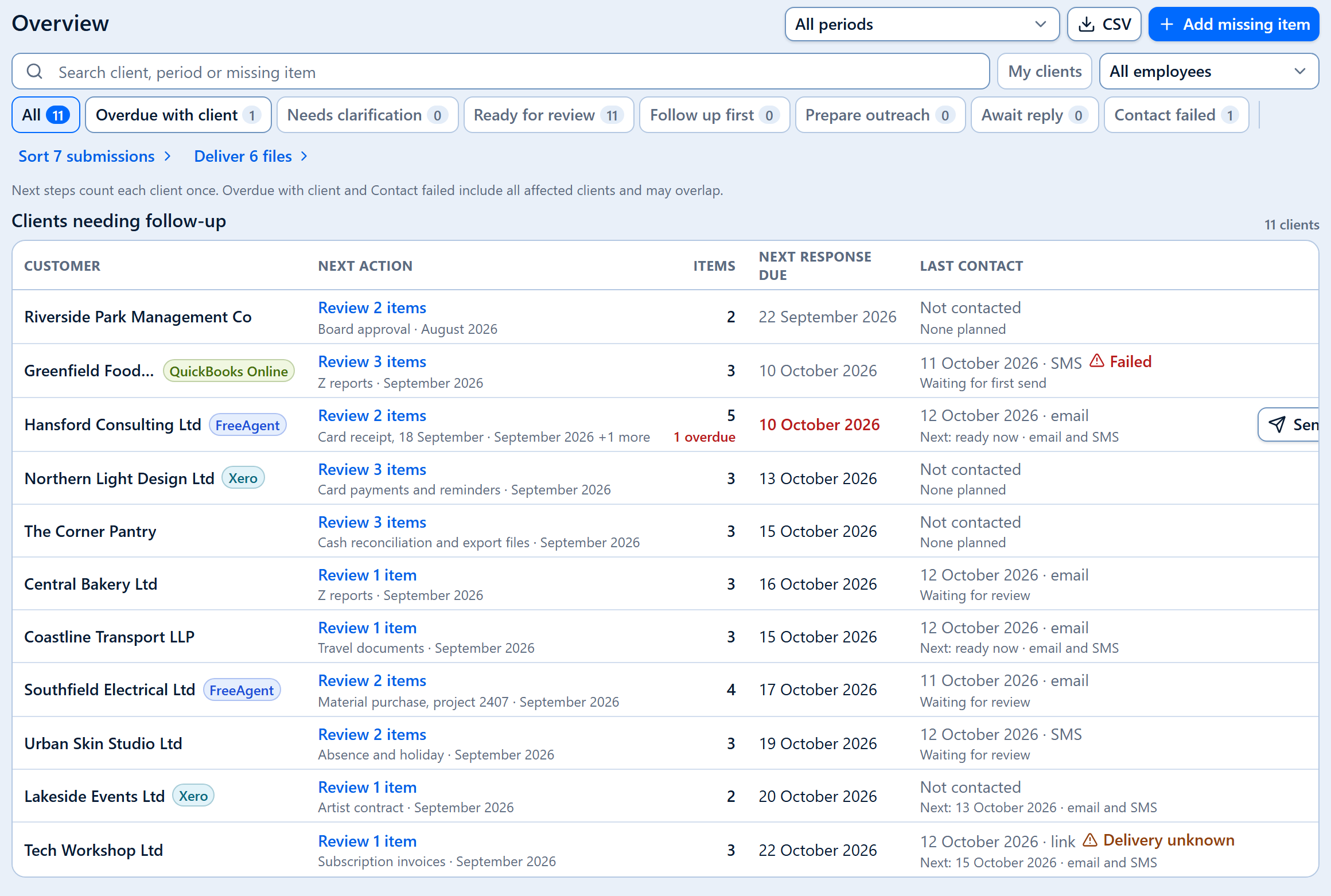Open the All periods dropdown
The width and height of the screenshot is (1331, 896).
[922, 24]
